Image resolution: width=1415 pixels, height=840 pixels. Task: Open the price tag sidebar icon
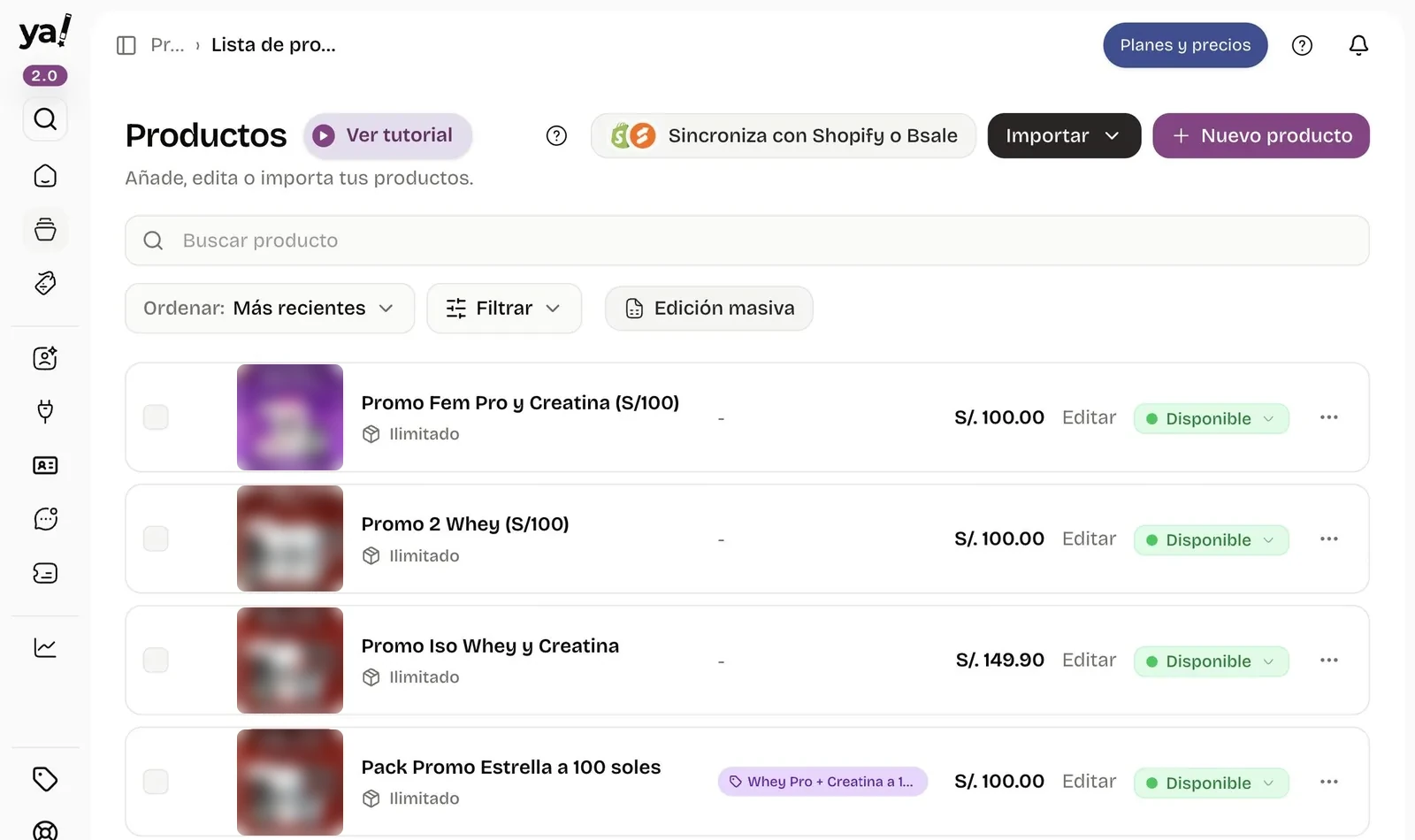45,779
